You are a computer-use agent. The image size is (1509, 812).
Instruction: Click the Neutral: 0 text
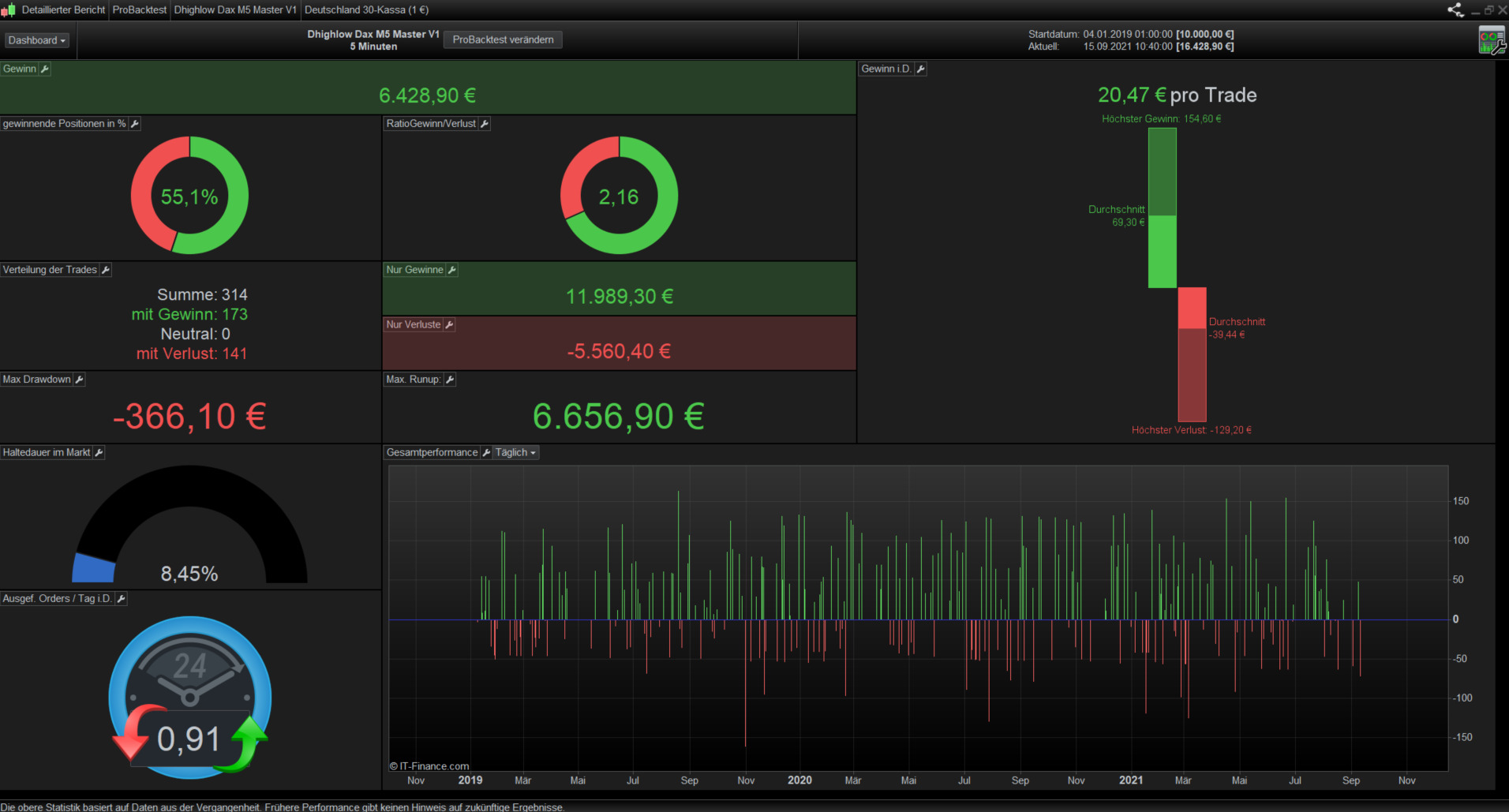(196, 335)
